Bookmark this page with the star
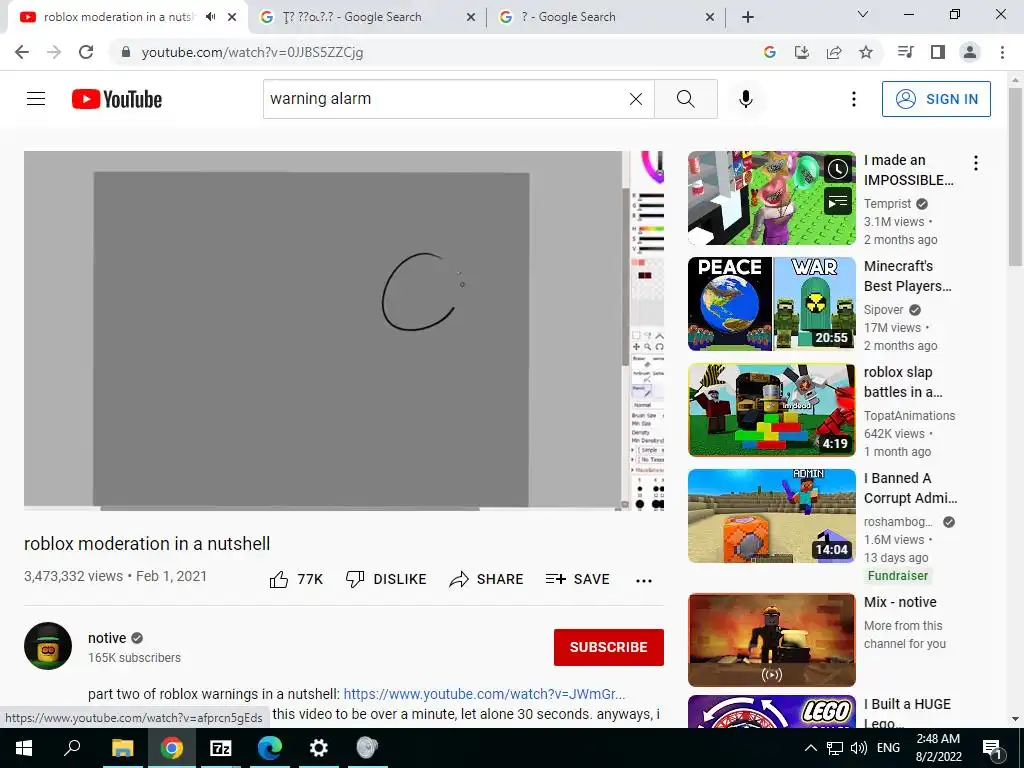The width and height of the screenshot is (1024, 768). coord(866,52)
